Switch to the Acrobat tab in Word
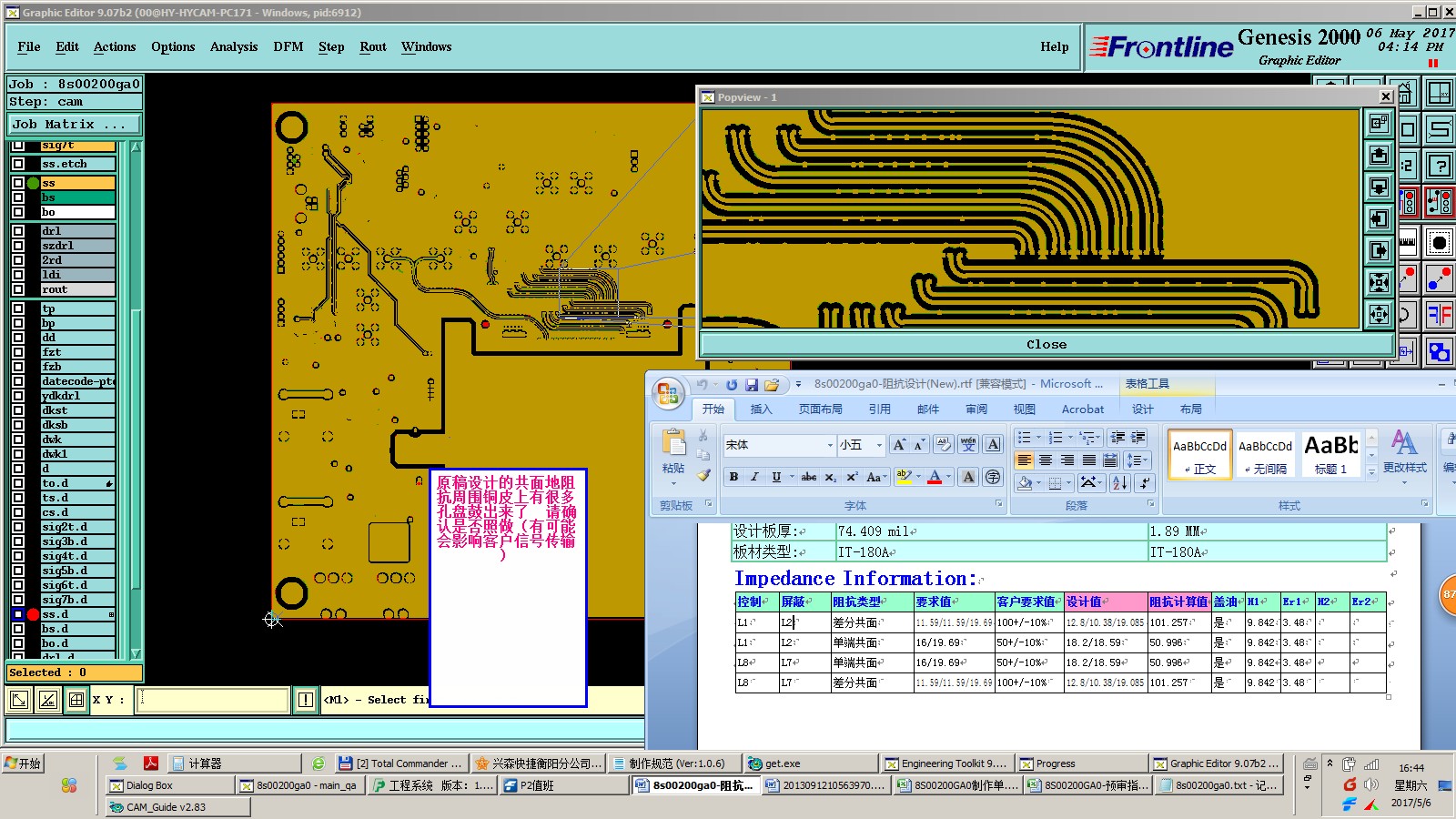This screenshot has height=819, width=1456. click(1083, 409)
